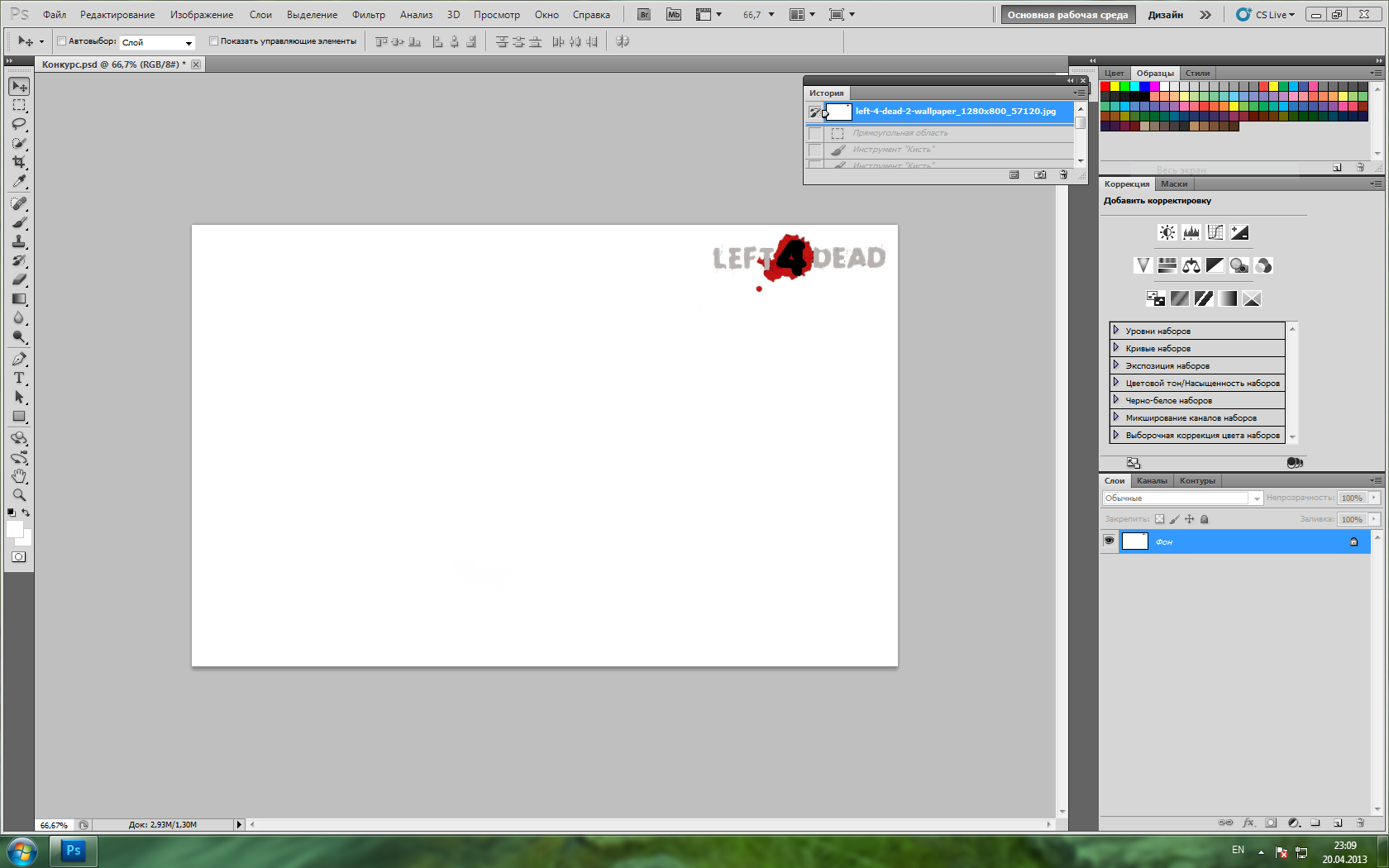Expand Уровни наборов preset list
The width and height of the screenshot is (1389, 868).
click(1115, 331)
